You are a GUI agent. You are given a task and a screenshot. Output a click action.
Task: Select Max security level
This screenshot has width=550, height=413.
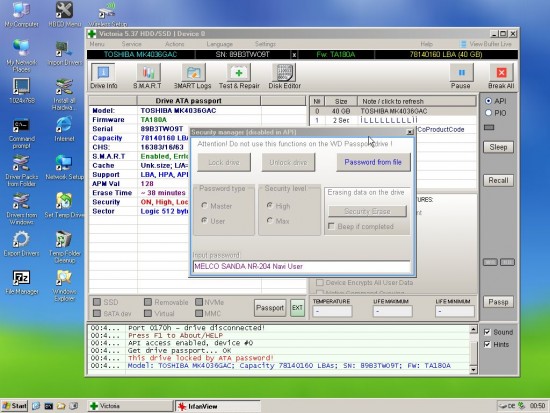270,221
